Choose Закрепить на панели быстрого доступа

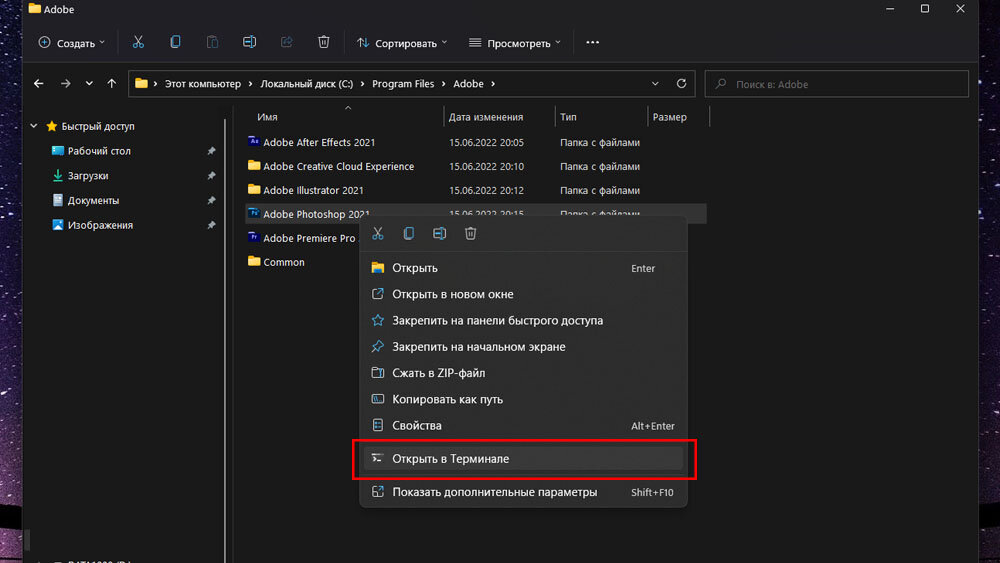point(523,320)
